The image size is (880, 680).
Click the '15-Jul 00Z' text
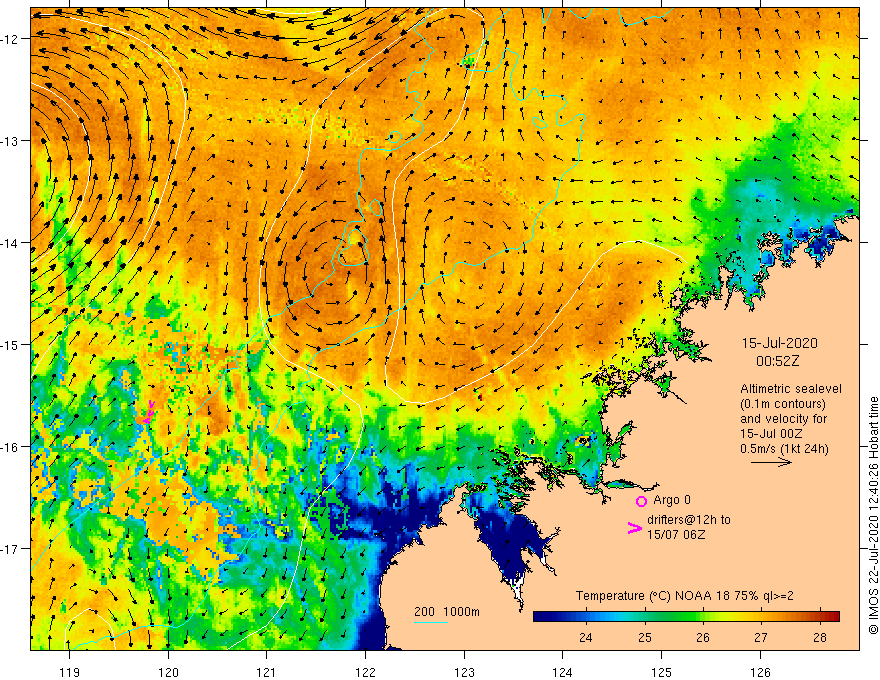[771, 434]
